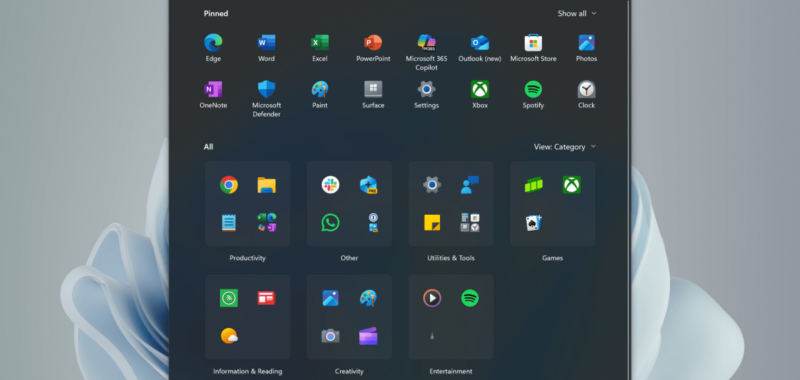This screenshot has width=800, height=380.
Task: Open Media Player in Entertainment group
Action: click(x=432, y=298)
